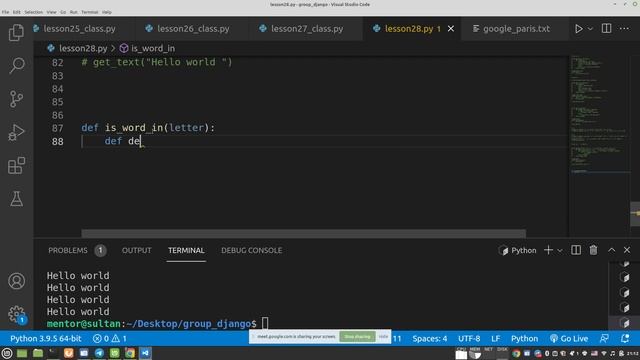Select Python interpreter 3.9.5 64-bit

(x=46, y=338)
